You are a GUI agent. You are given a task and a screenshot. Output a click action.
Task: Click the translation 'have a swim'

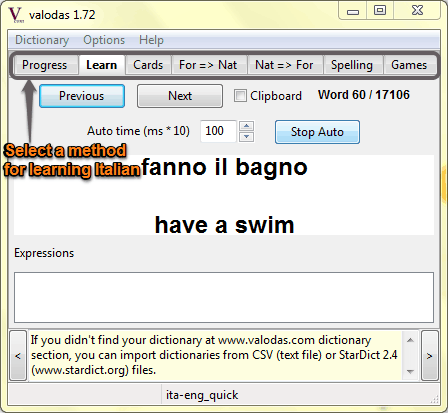pos(224,225)
